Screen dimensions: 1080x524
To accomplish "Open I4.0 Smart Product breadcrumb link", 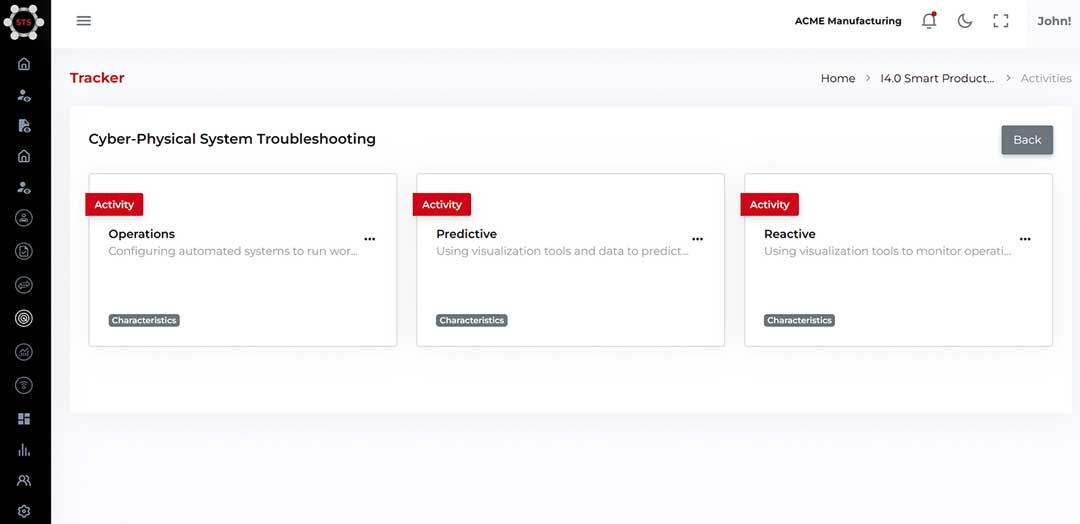I will 937,78.
